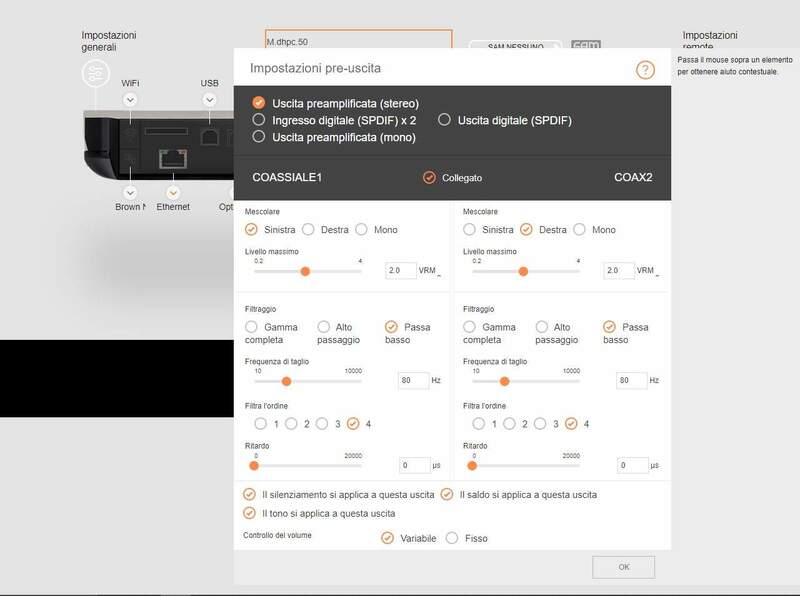This screenshot has height=596, width=800.
Task: Choose Uscita digitale (SPDIF) option
Action: point(445,120)
